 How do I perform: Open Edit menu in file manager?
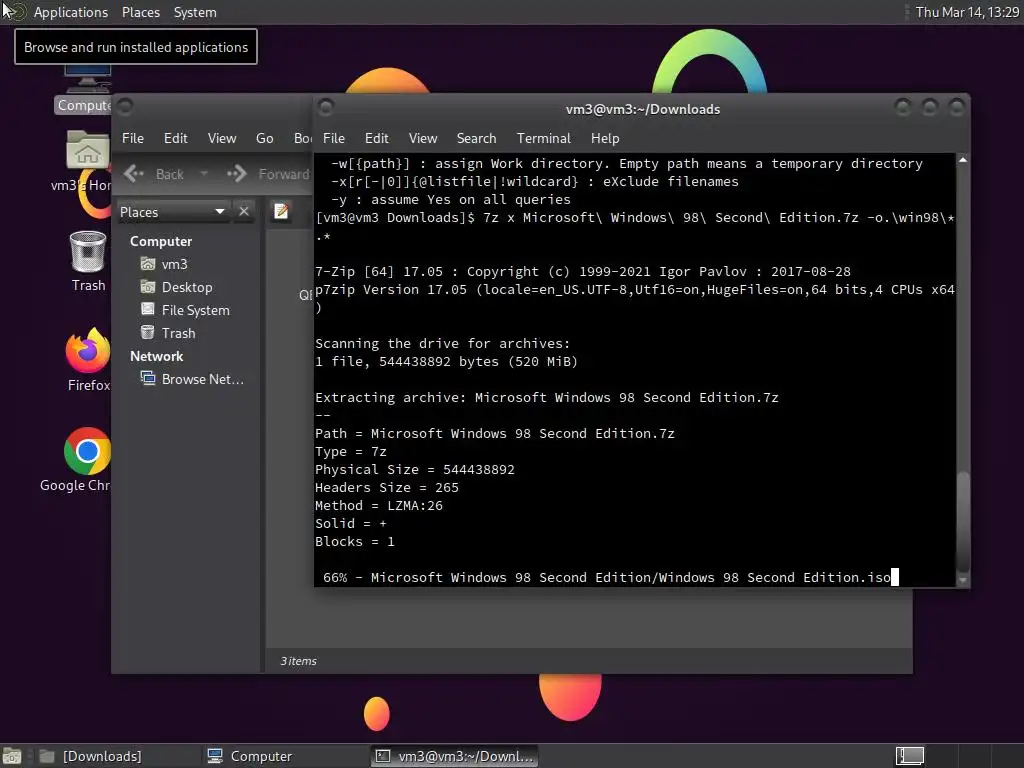pyautogui.click(x=176, y=138)
